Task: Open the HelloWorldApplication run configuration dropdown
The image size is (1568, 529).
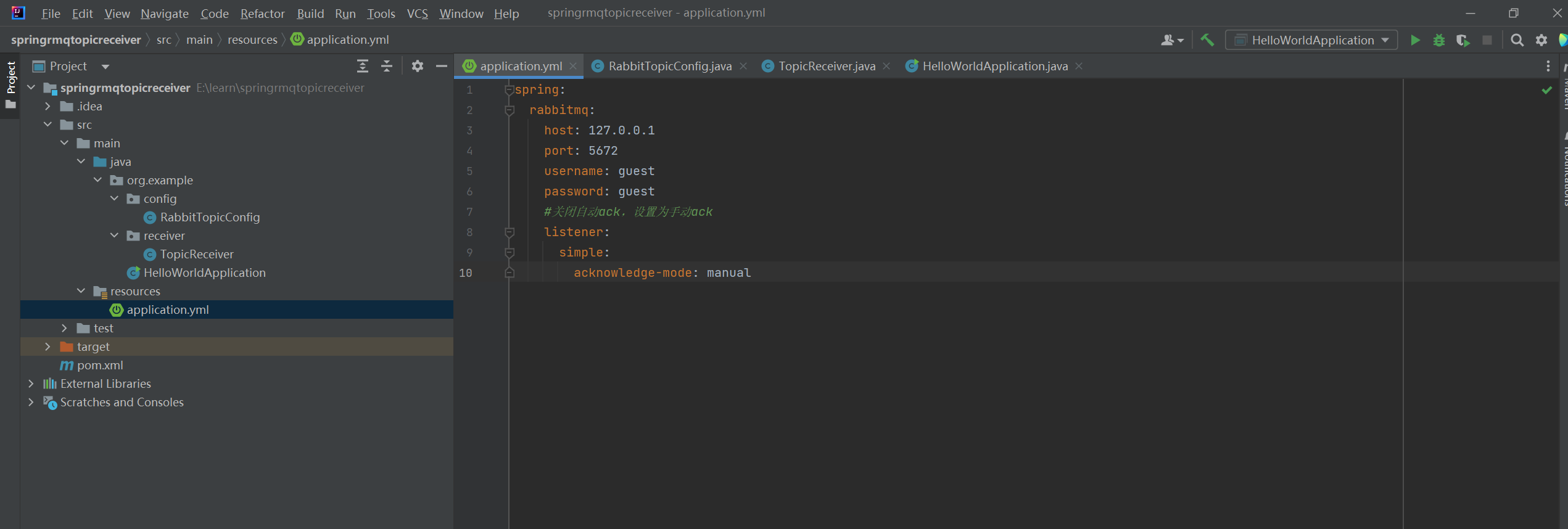Action: (1311, 40)
